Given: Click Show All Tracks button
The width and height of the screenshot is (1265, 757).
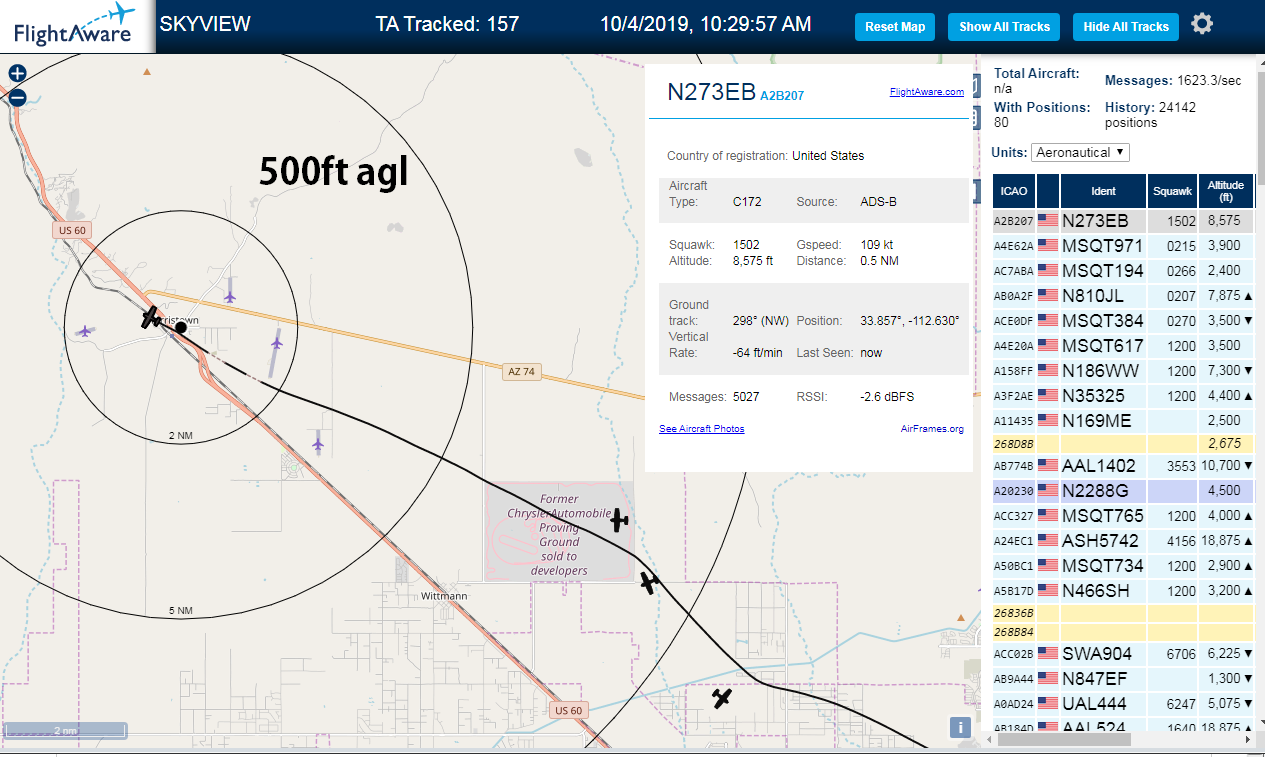Looking at the screenshot, I should (x=1004, y=27).
